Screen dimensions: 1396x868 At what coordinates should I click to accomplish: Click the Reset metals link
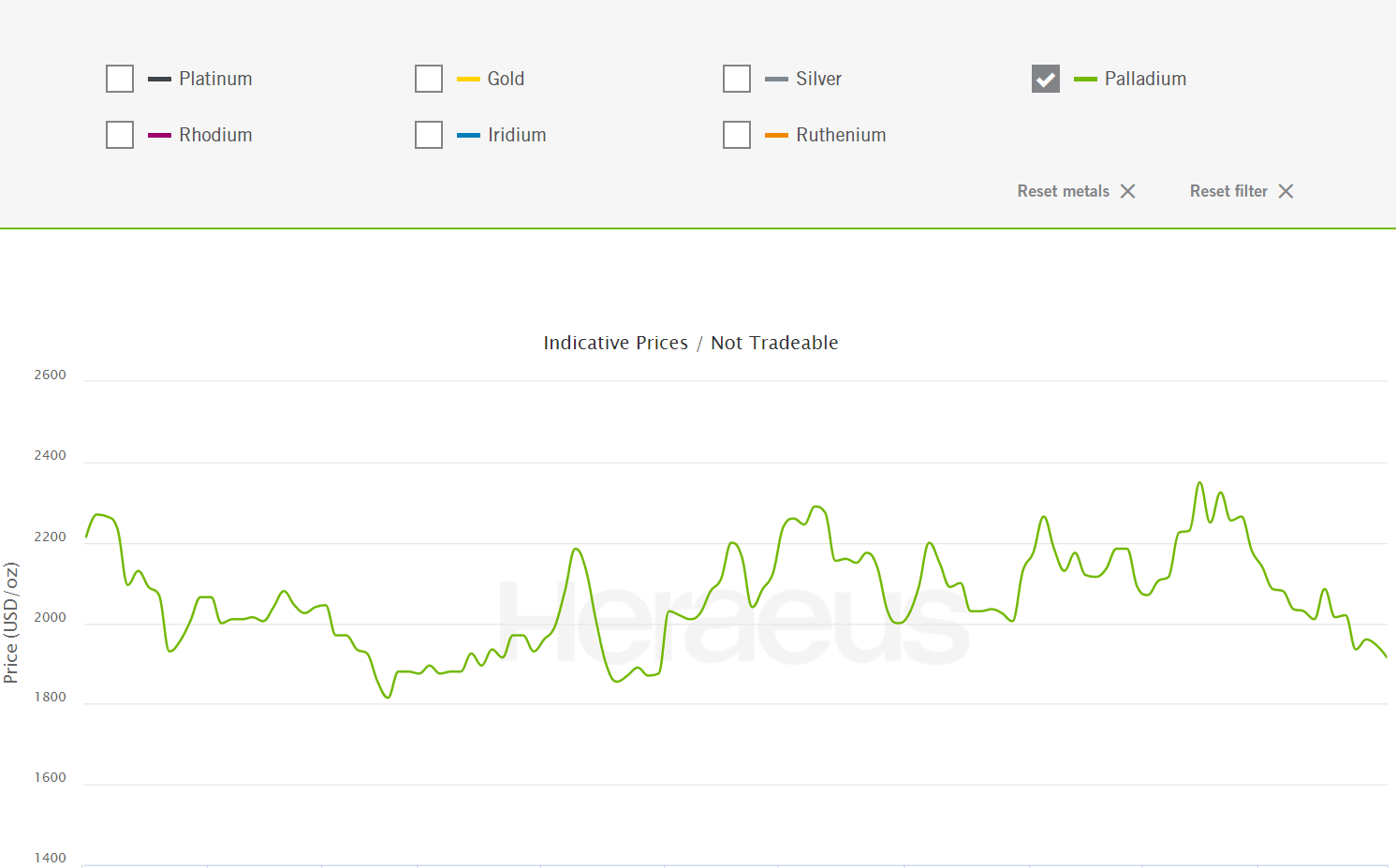[x=1077, y=191]
